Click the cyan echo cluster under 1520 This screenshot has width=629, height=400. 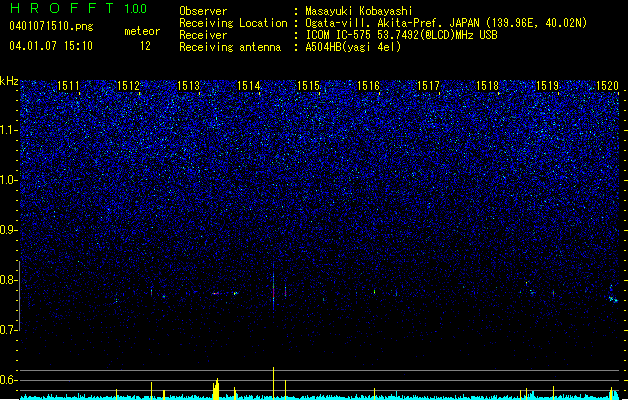coord(613,299)
